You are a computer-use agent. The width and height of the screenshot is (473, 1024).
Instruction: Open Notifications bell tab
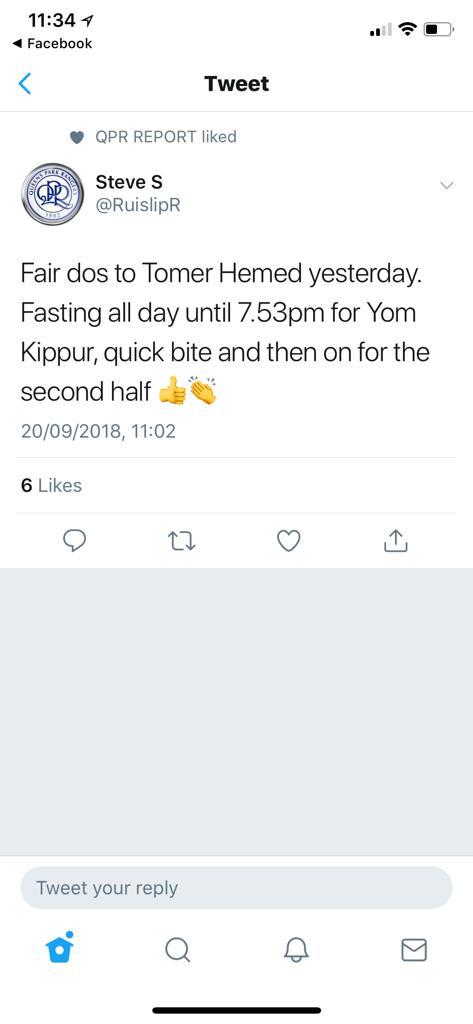296,950
